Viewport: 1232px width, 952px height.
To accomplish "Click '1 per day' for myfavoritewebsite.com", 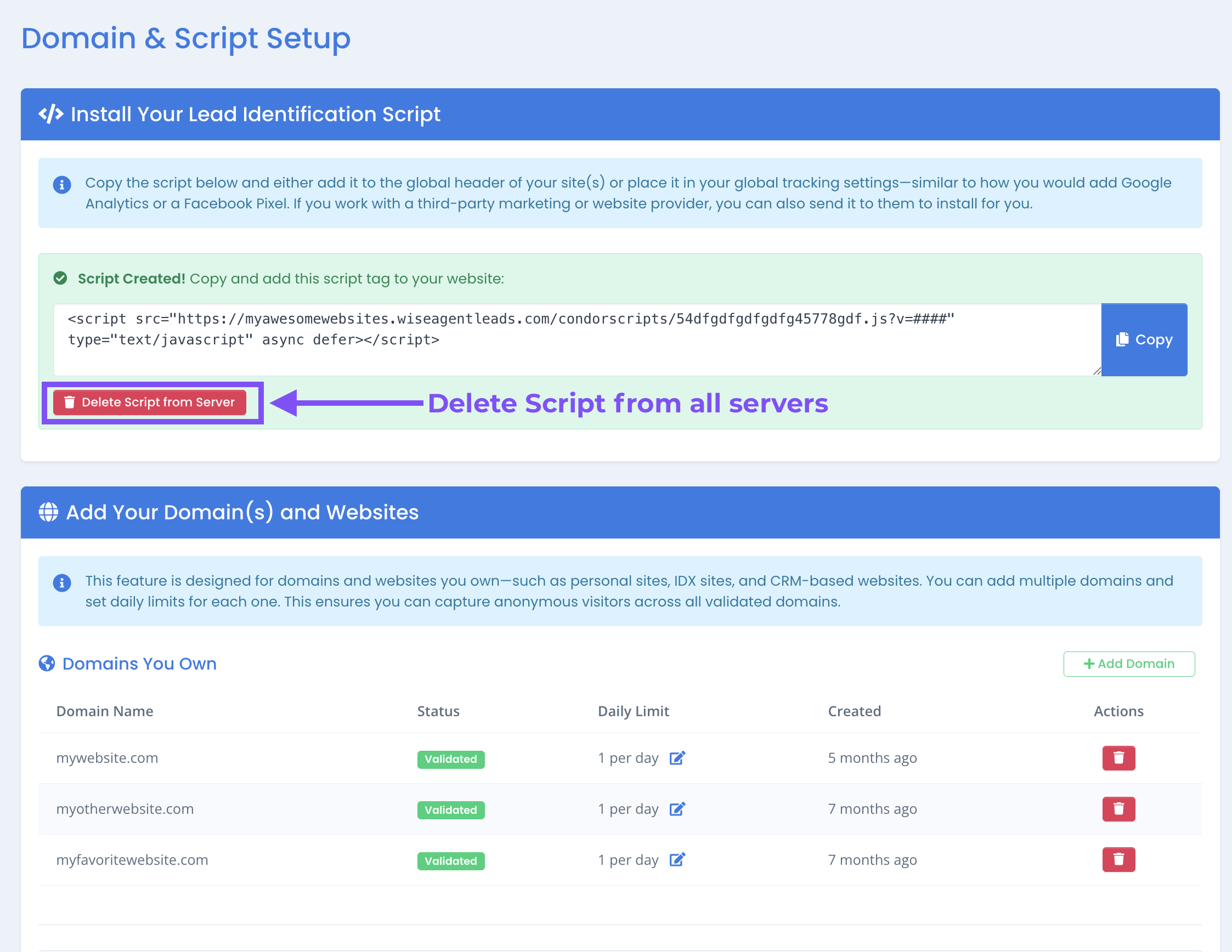I will [628, 859].
